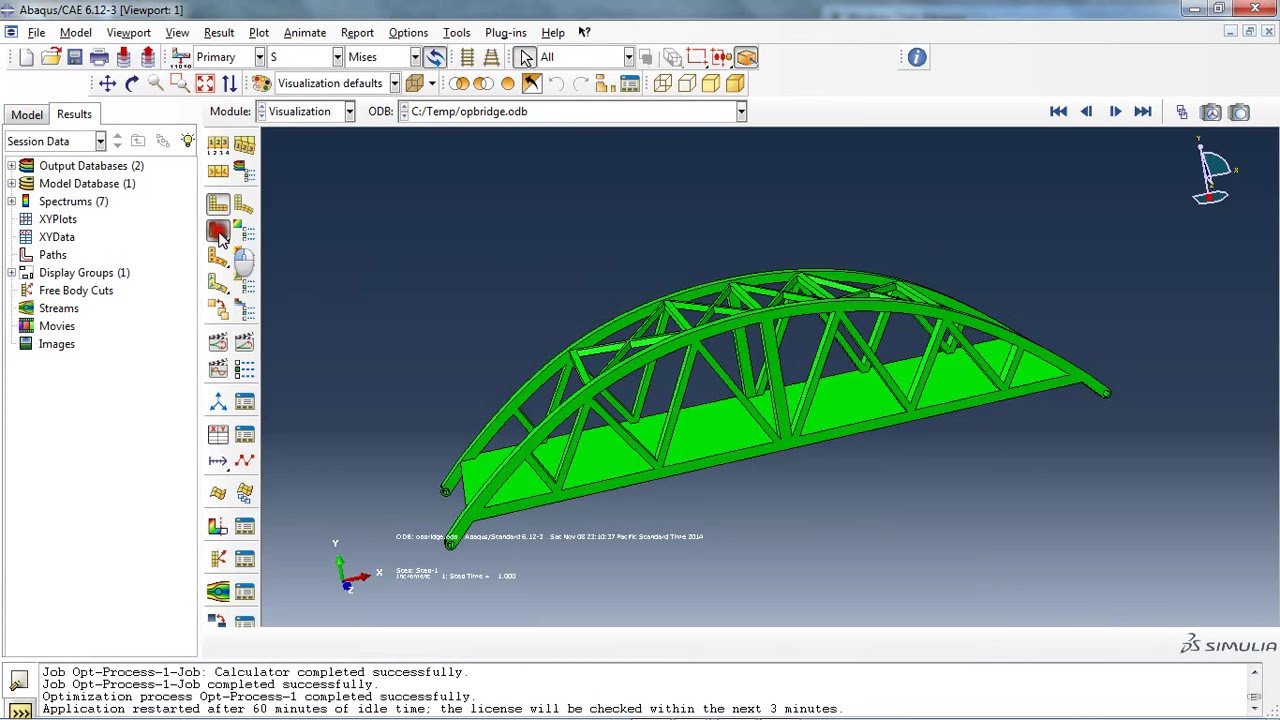Print the viewport using the printer icon
Screen dimensions: 1280x720
[99, 57]
